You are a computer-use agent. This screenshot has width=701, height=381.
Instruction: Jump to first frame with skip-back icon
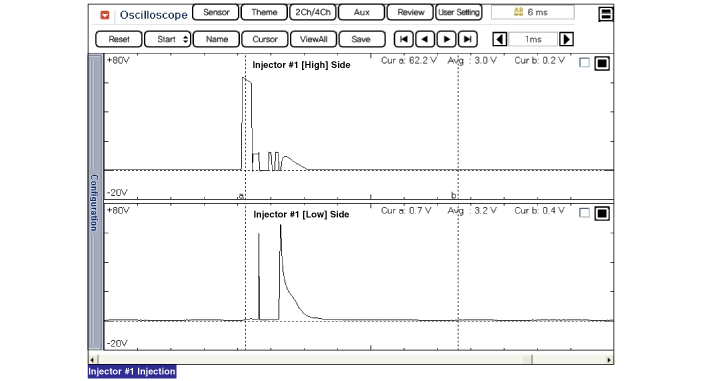pyautogui.click(x=403, y=39)
